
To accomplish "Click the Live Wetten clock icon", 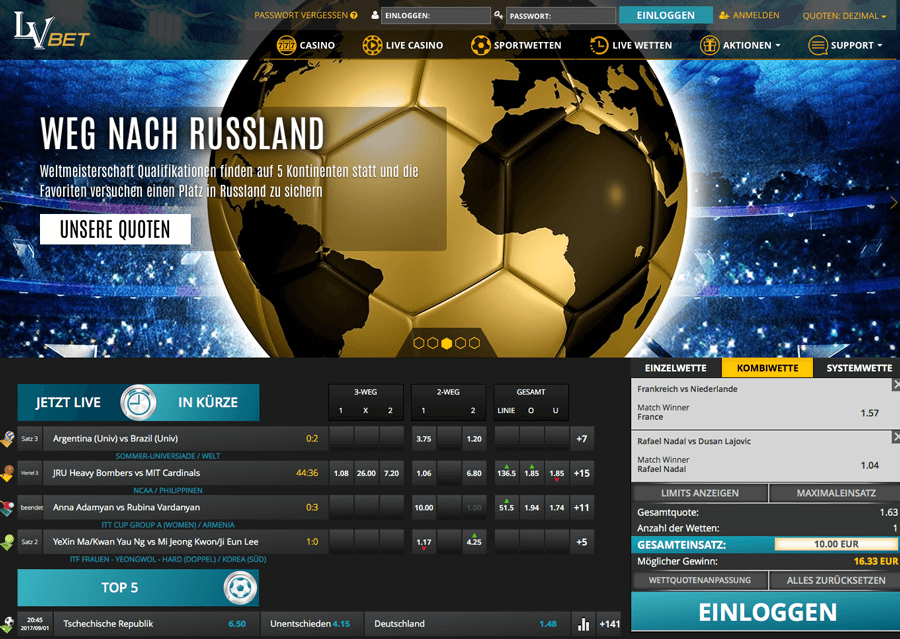I will click(599, 45).
